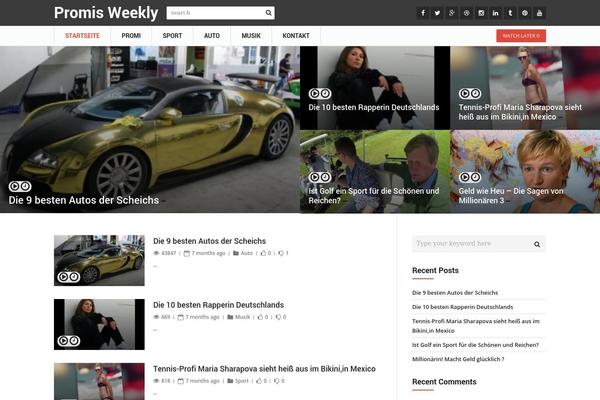
Task: Open the gold car thumbnail in post list
Action: [99, 260]
